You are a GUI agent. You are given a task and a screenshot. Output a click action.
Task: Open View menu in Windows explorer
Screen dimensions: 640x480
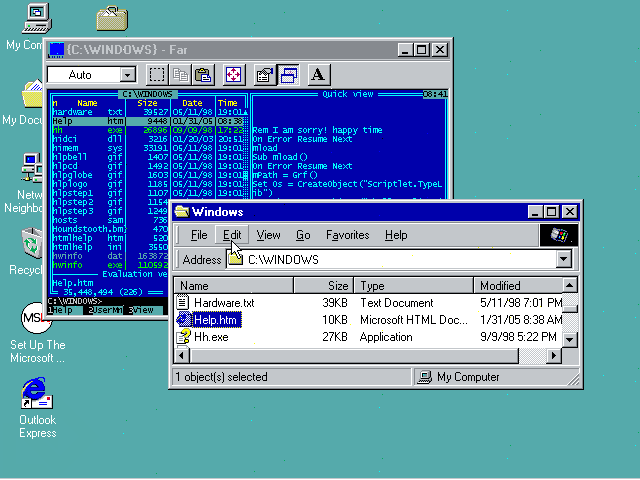(x=268, y=235)
